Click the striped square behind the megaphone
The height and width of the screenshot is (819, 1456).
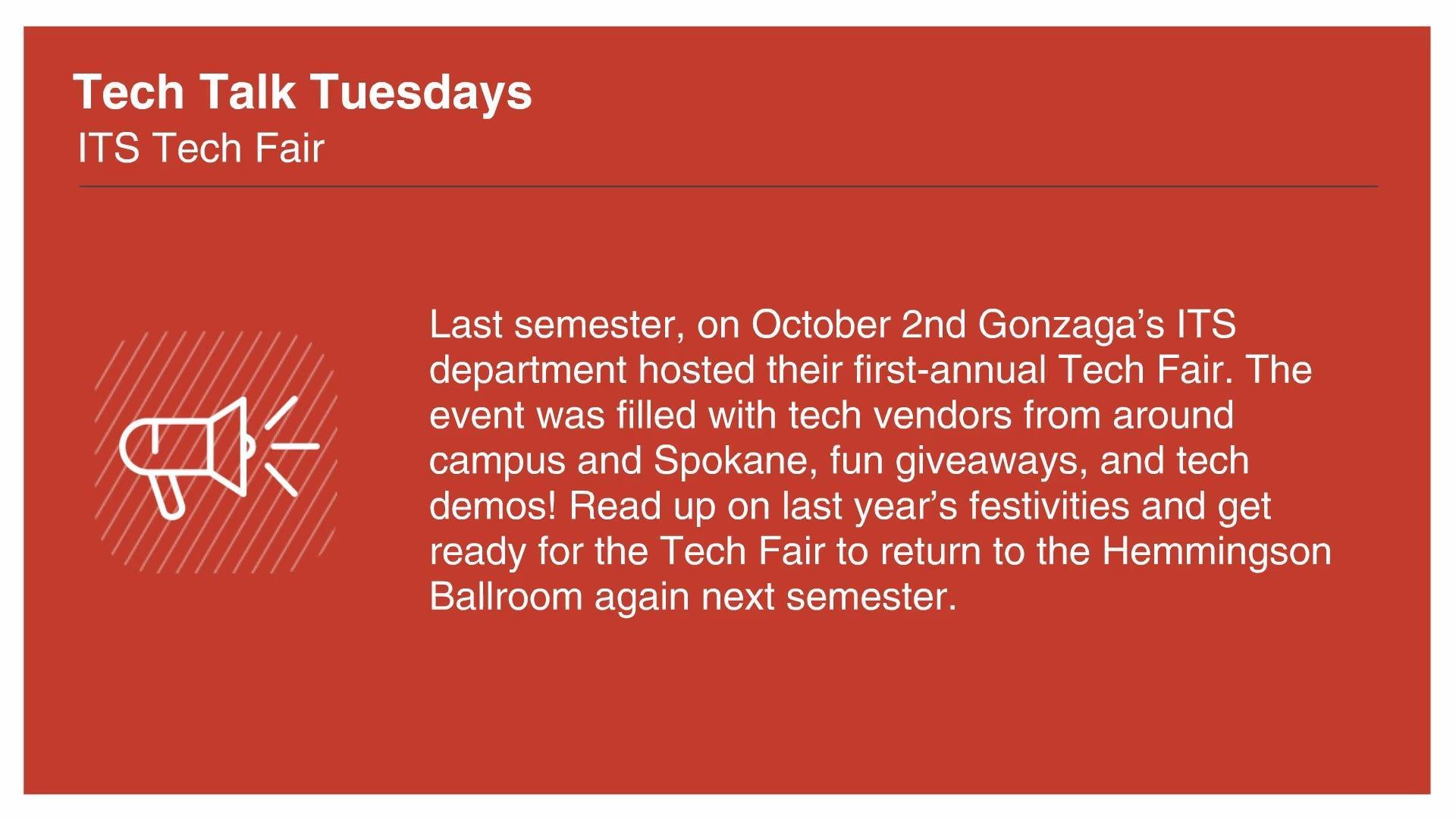click(215, 453)
